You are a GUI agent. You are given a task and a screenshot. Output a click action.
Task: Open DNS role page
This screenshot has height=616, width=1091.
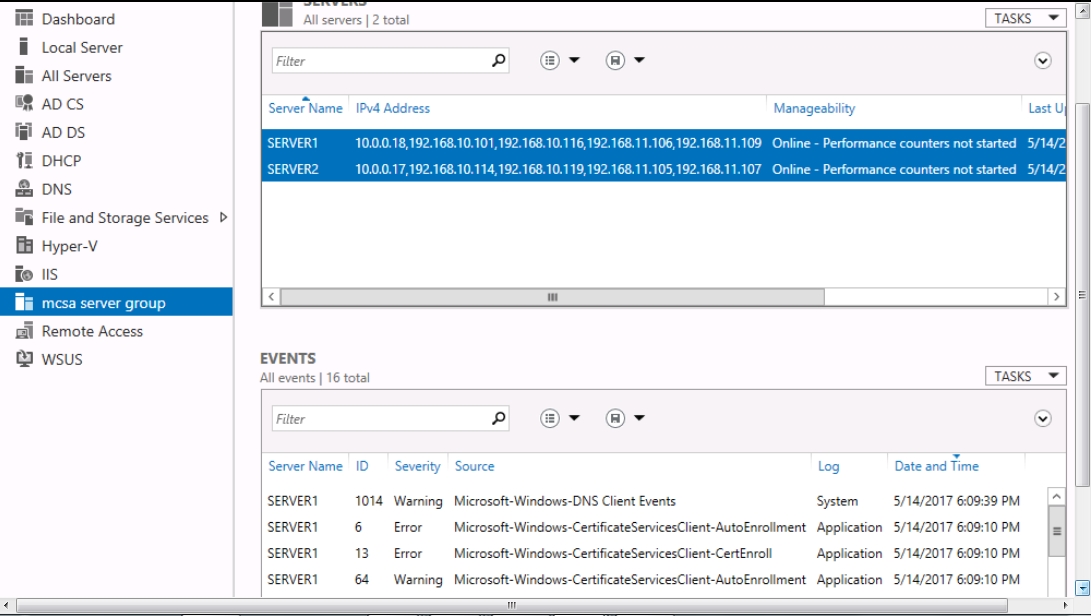56,189
